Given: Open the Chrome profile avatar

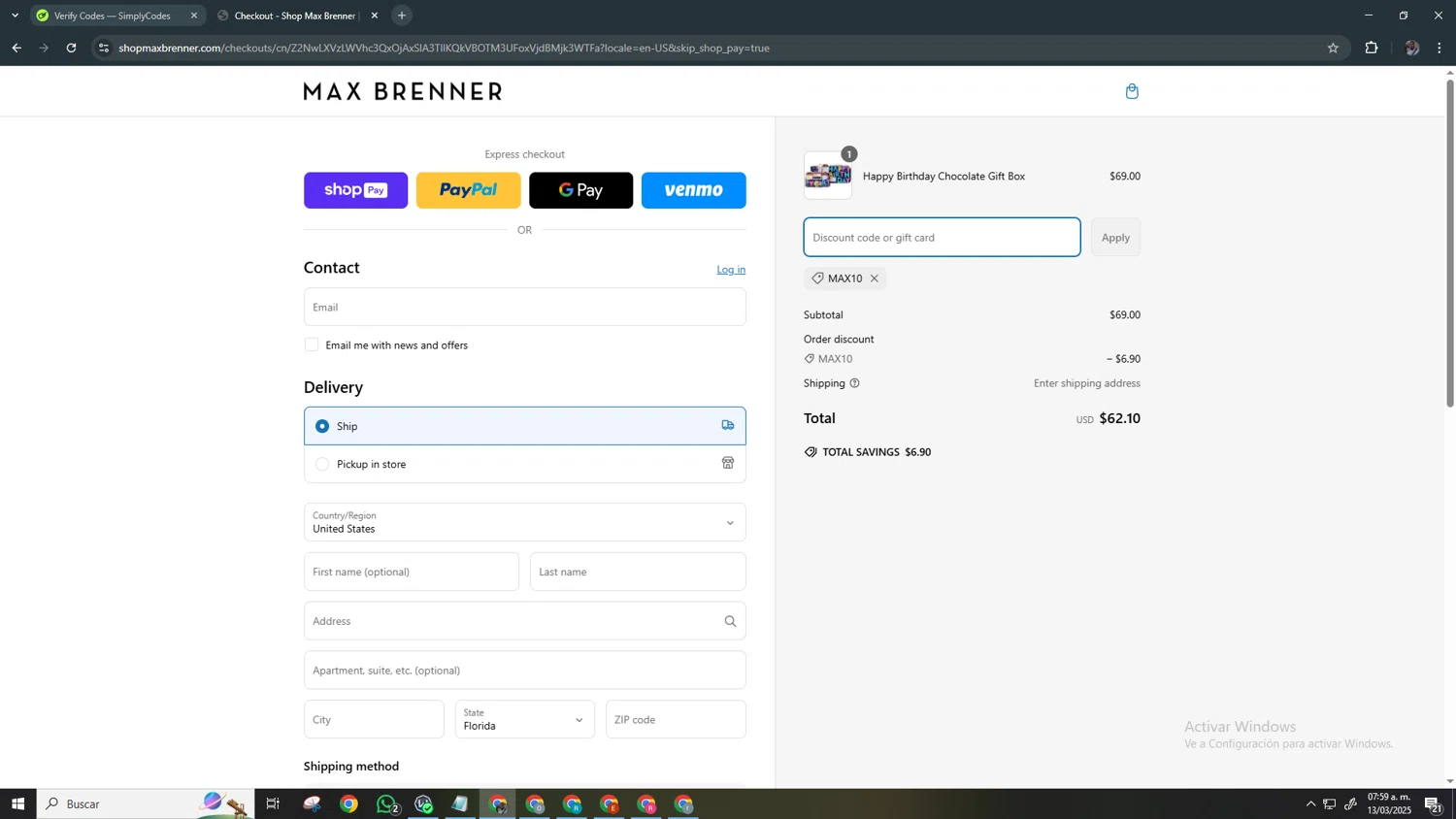Looking at the screenshot, I should tap(1411, 48).
